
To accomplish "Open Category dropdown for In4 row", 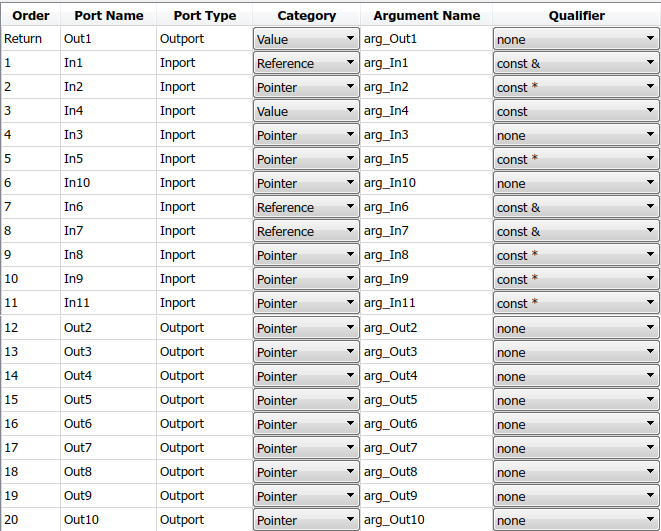I will (305, 111).
